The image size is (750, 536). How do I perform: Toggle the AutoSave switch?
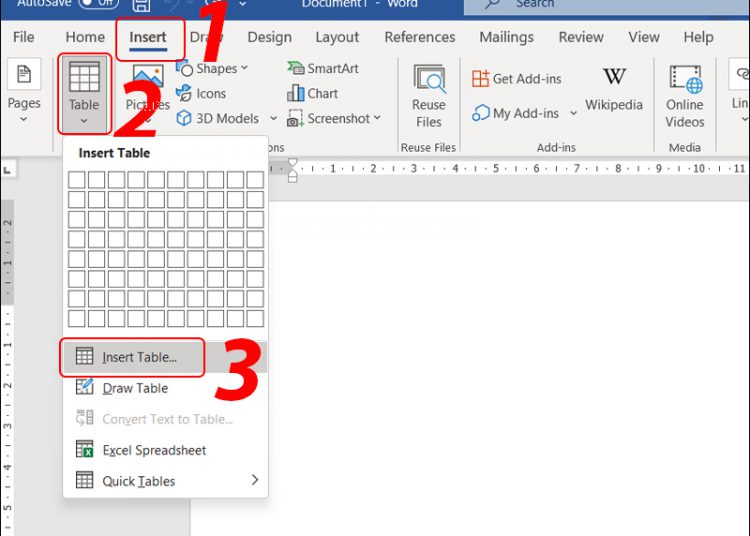point(99,3)
